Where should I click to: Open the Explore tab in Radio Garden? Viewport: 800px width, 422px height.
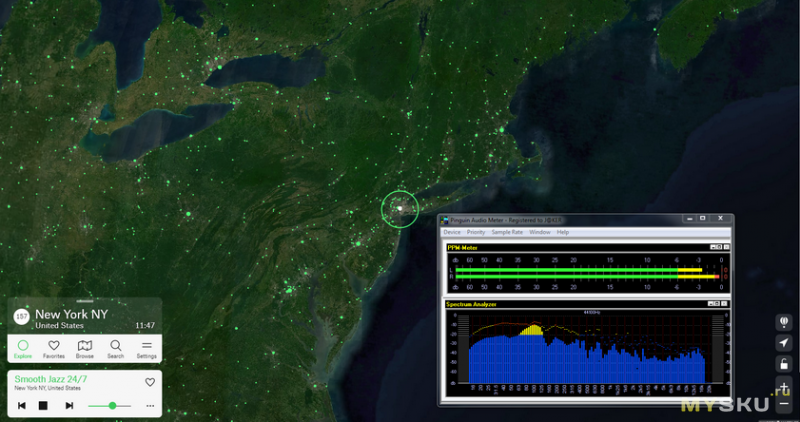23,348
